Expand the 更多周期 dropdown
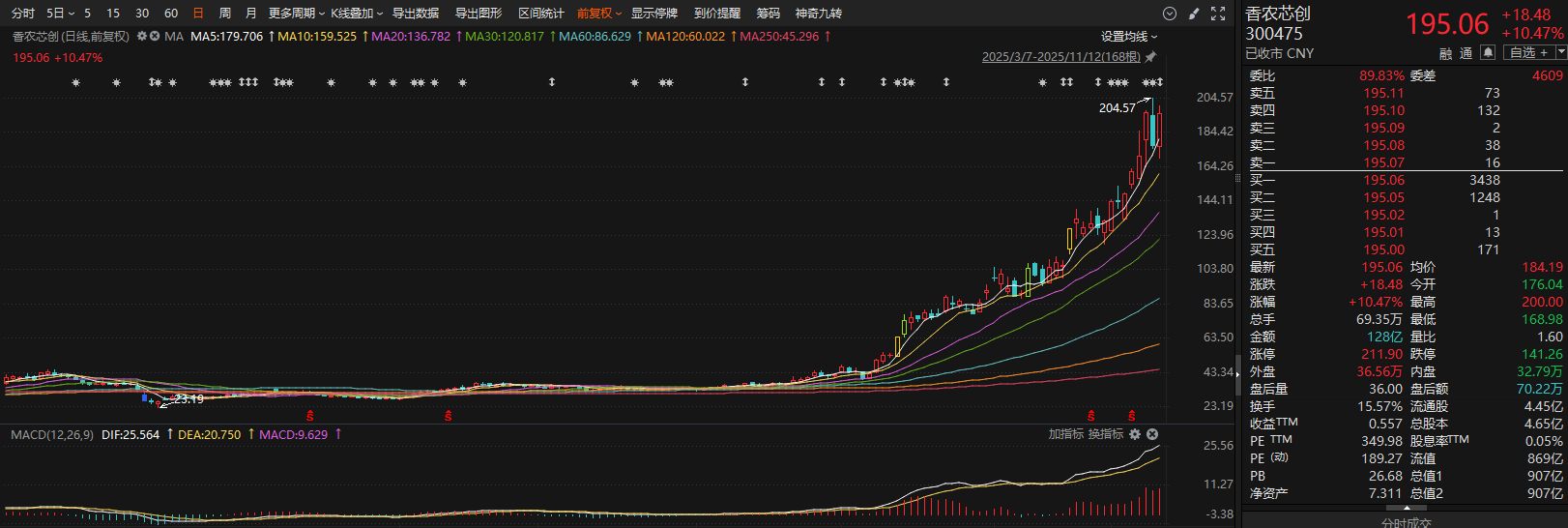This screenshot has width=1568, height=528. pyautogui.click(x=296, y=14)
